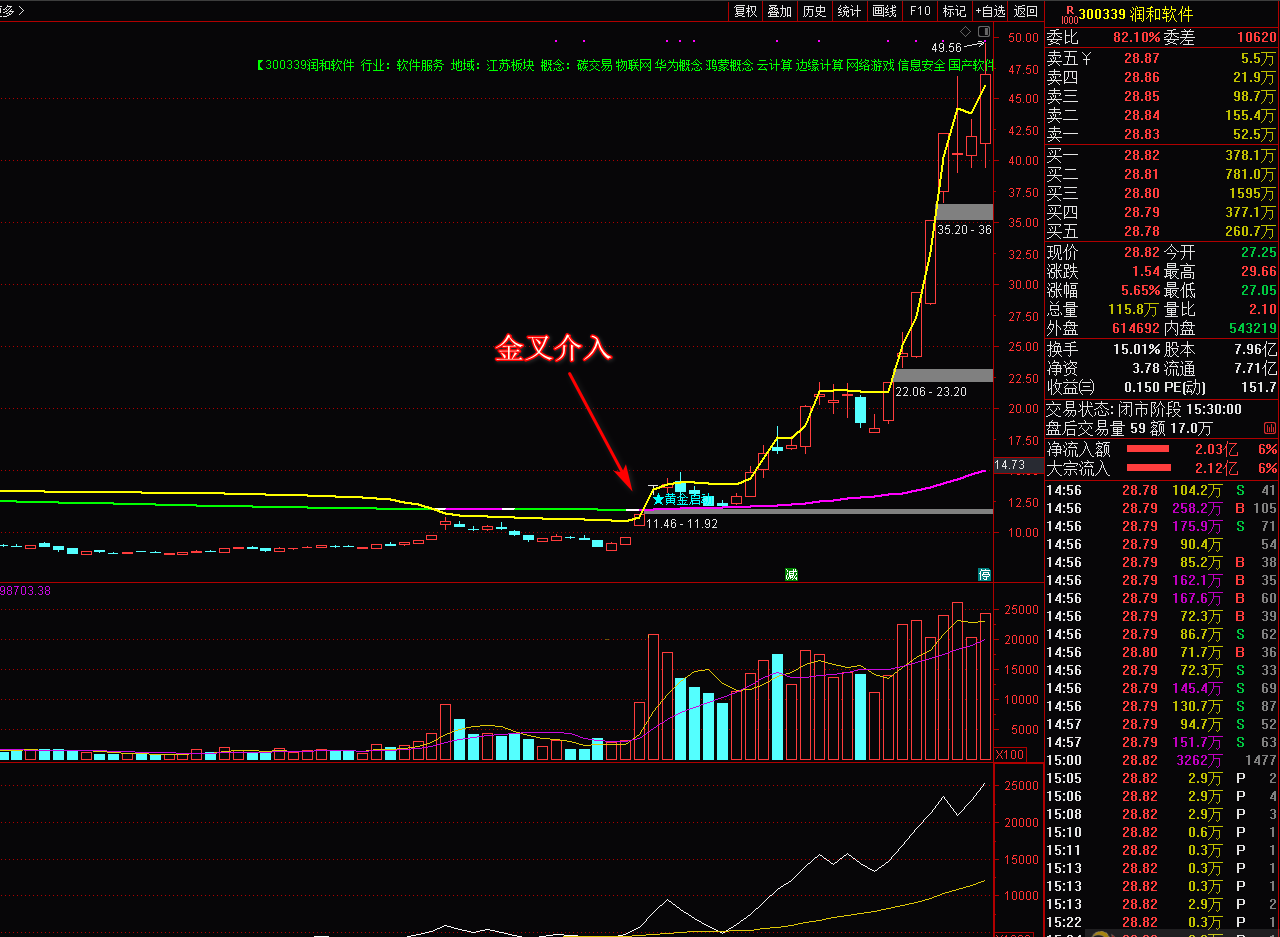Expand the 多 > menu at top left
This screenshot has width=1280, height=937.
click(x=13, y=11)
